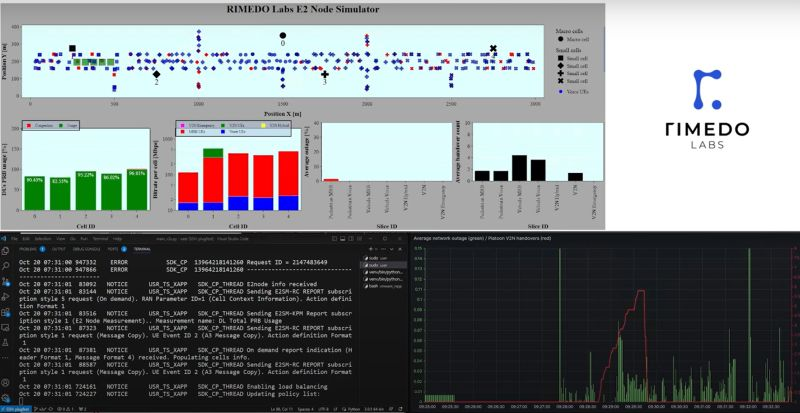The width and height of the screenshot is (800, 413).
Task: Switch to the PROBLEMS panel tab
Action: (28, 249)
